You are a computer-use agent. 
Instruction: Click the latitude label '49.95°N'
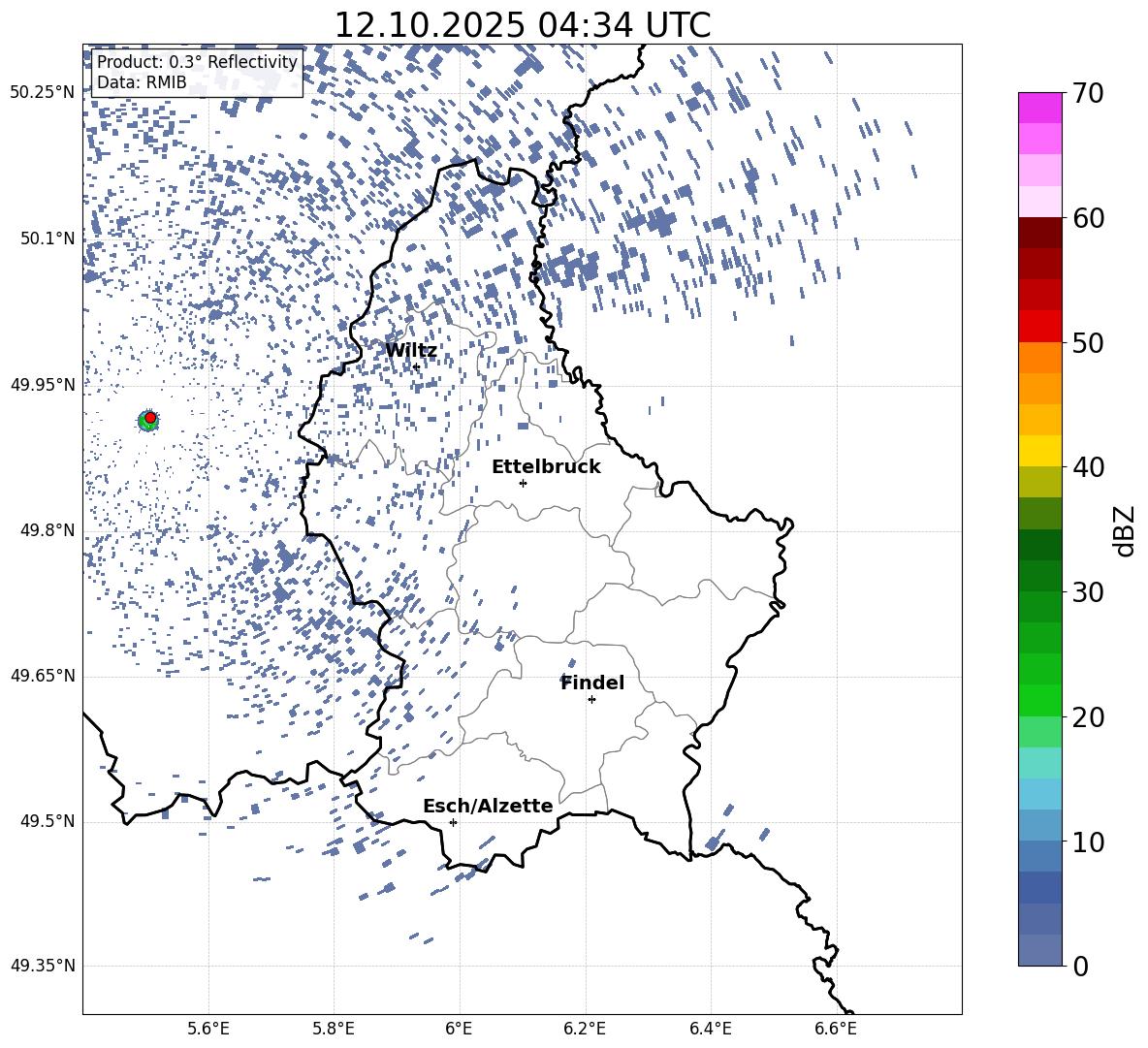(43, 384)
